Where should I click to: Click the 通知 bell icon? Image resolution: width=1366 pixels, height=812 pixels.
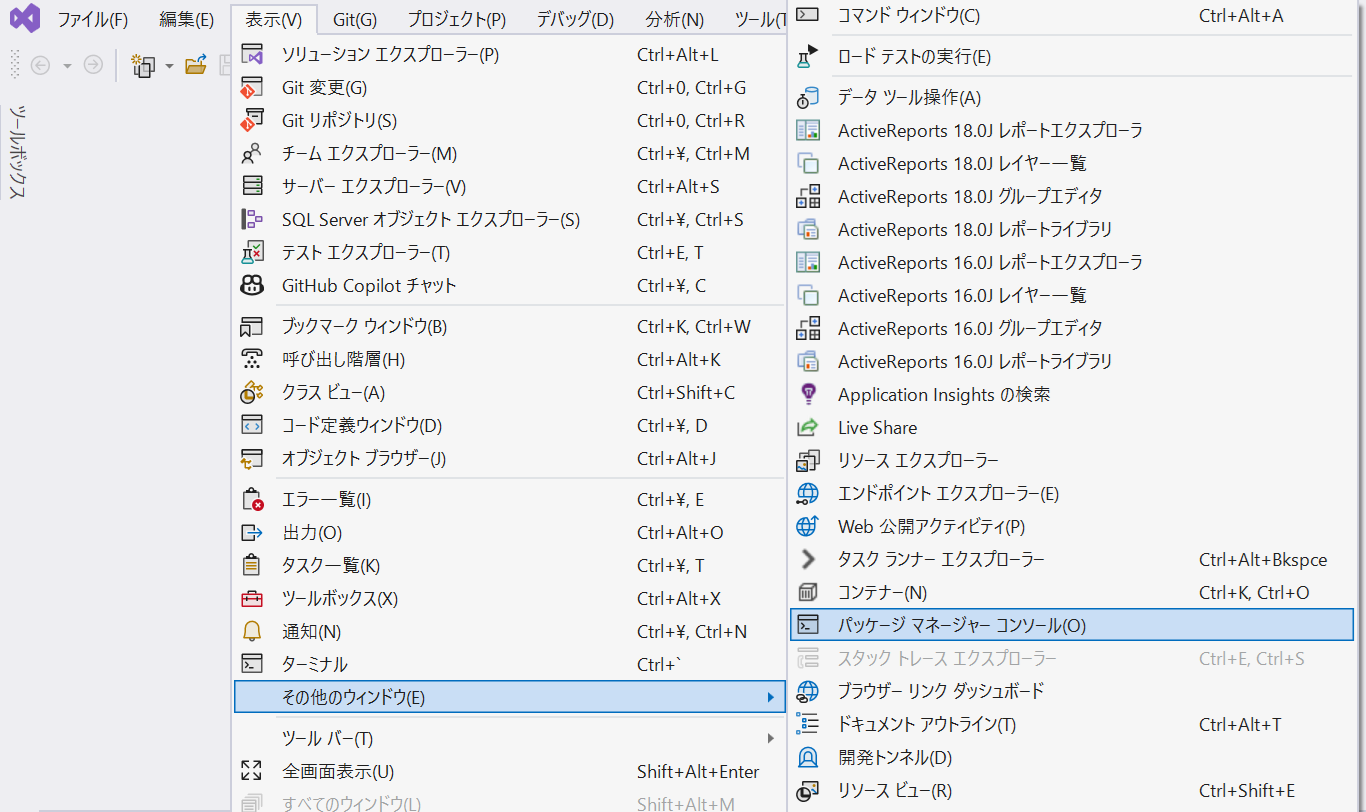[252, 632]
